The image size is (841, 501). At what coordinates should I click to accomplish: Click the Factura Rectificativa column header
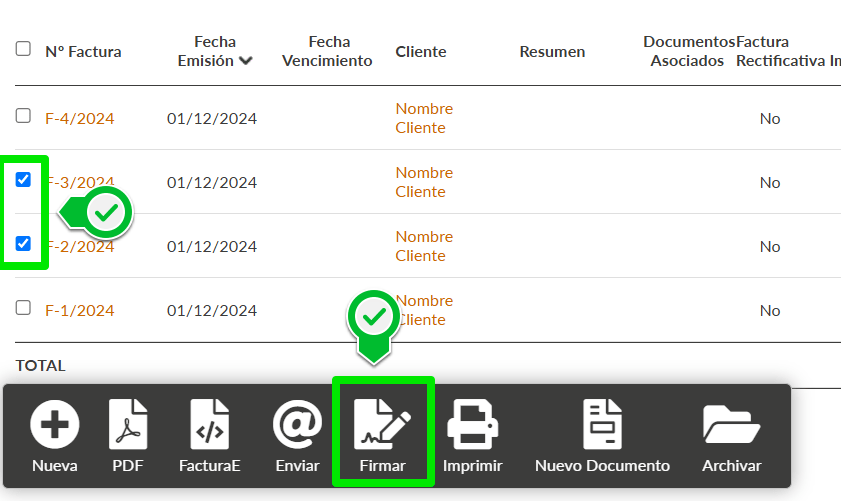[x=781, y=51]
